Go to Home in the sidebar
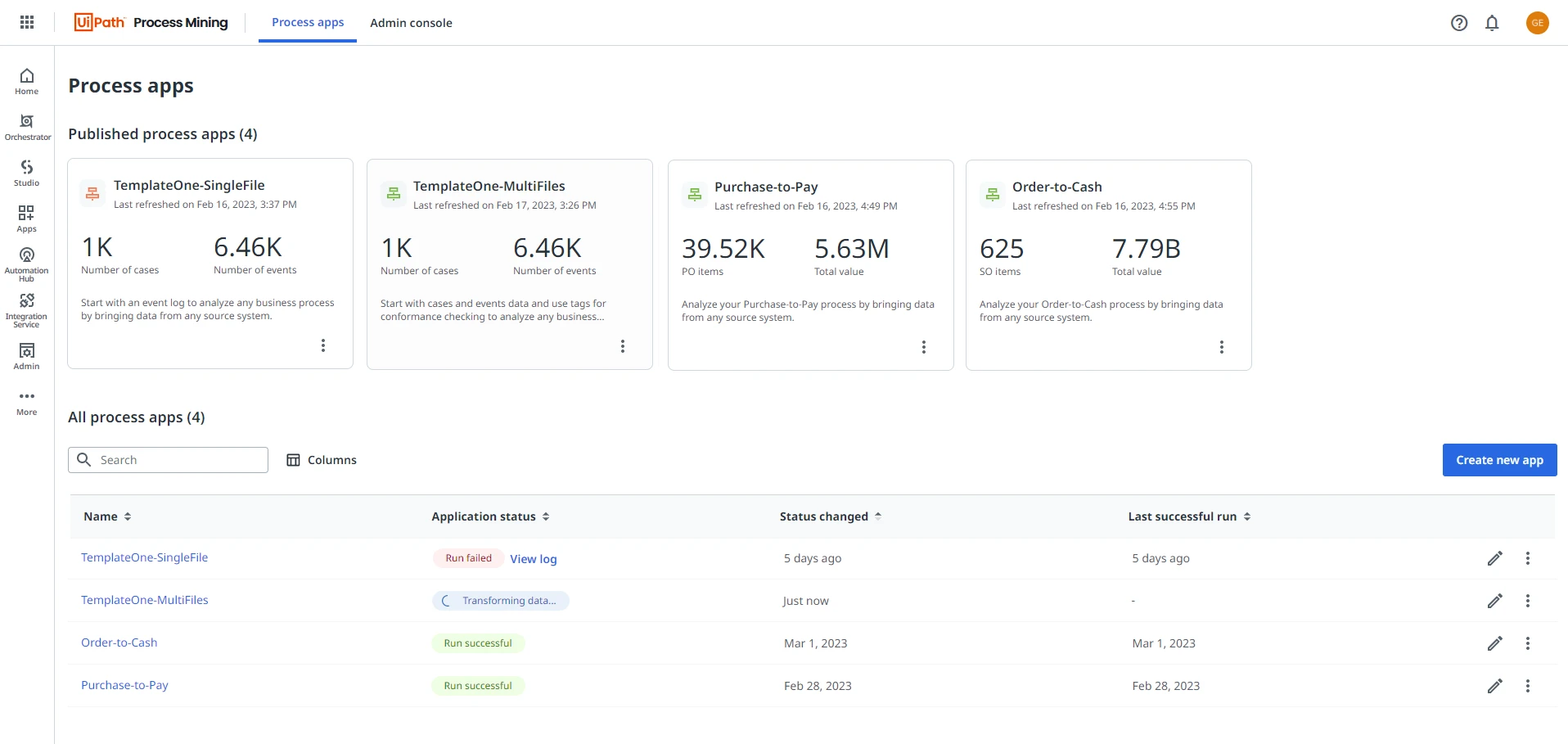Viewport: 1568px width, 744px height. click(27, 81)
